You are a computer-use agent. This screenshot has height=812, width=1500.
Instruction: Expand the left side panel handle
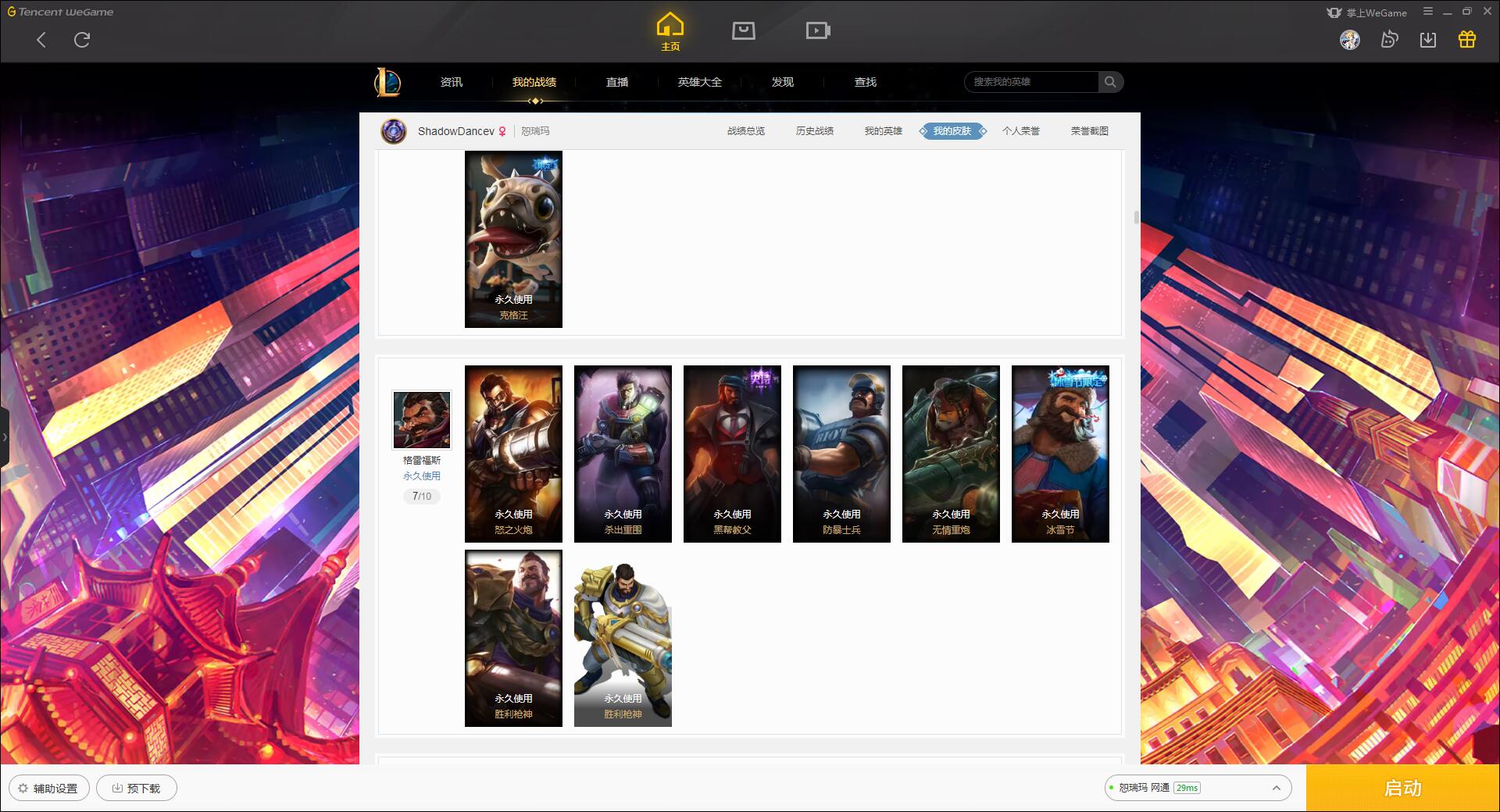point(4,436)
